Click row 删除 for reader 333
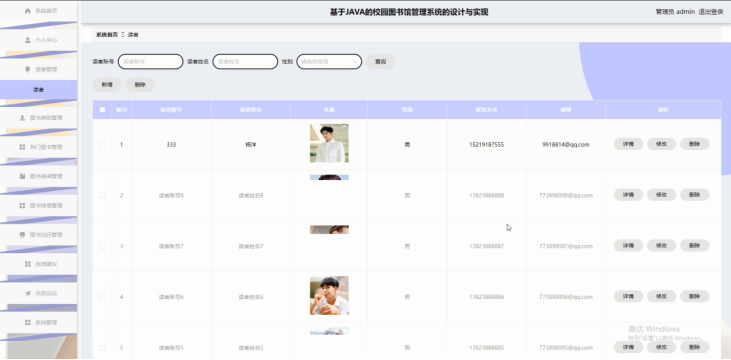Viewport: 731px width, 360px height. pos(695,144)
